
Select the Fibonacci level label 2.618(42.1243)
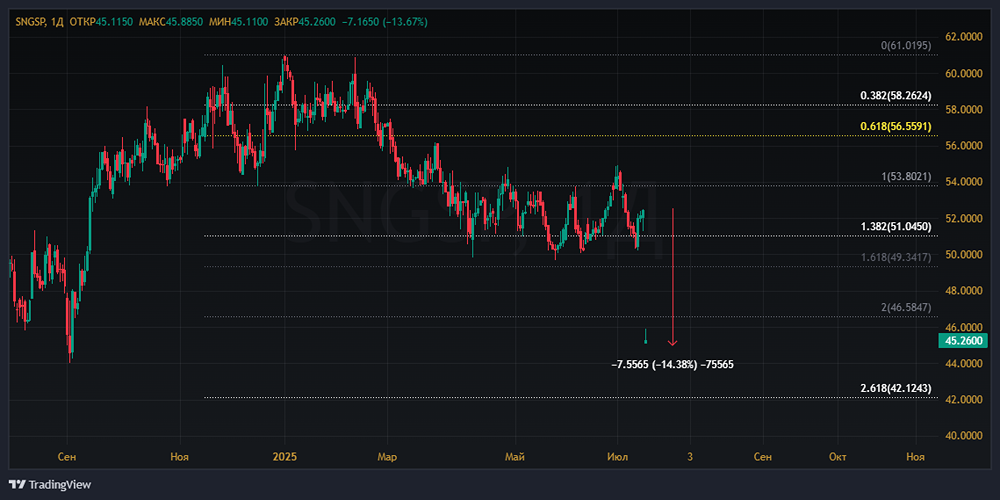tap(895, 388)
